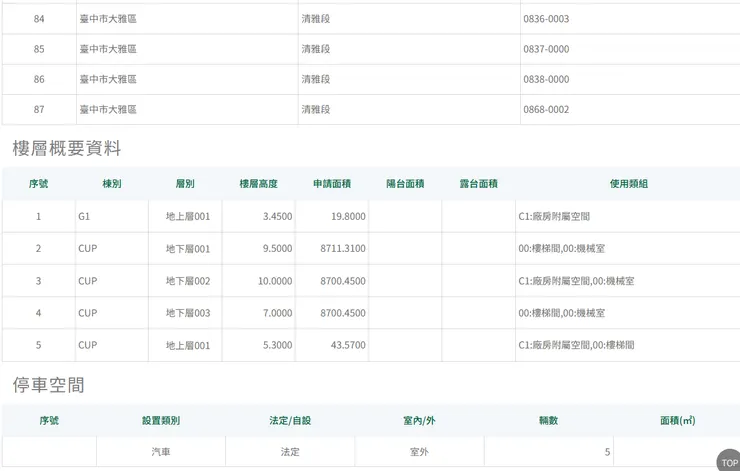Click the 使用類組 column header
The image size is (740, 471).
pyautogui.click(x=629, y=184)
